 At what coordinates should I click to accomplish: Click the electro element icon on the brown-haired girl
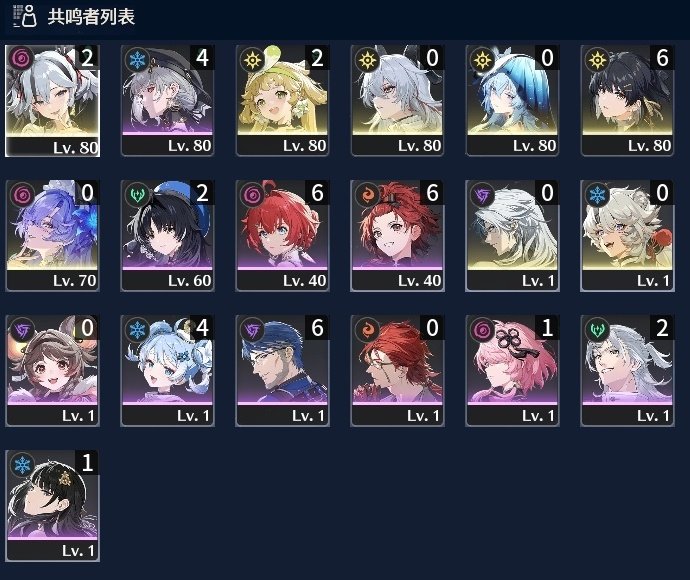(x=22, y=330)
